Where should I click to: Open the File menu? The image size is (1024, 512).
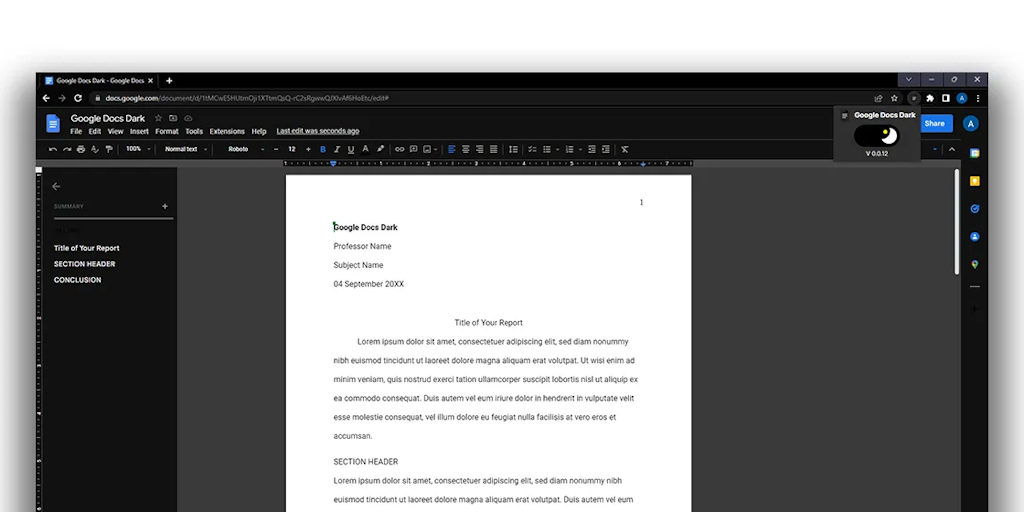(76, 131)
